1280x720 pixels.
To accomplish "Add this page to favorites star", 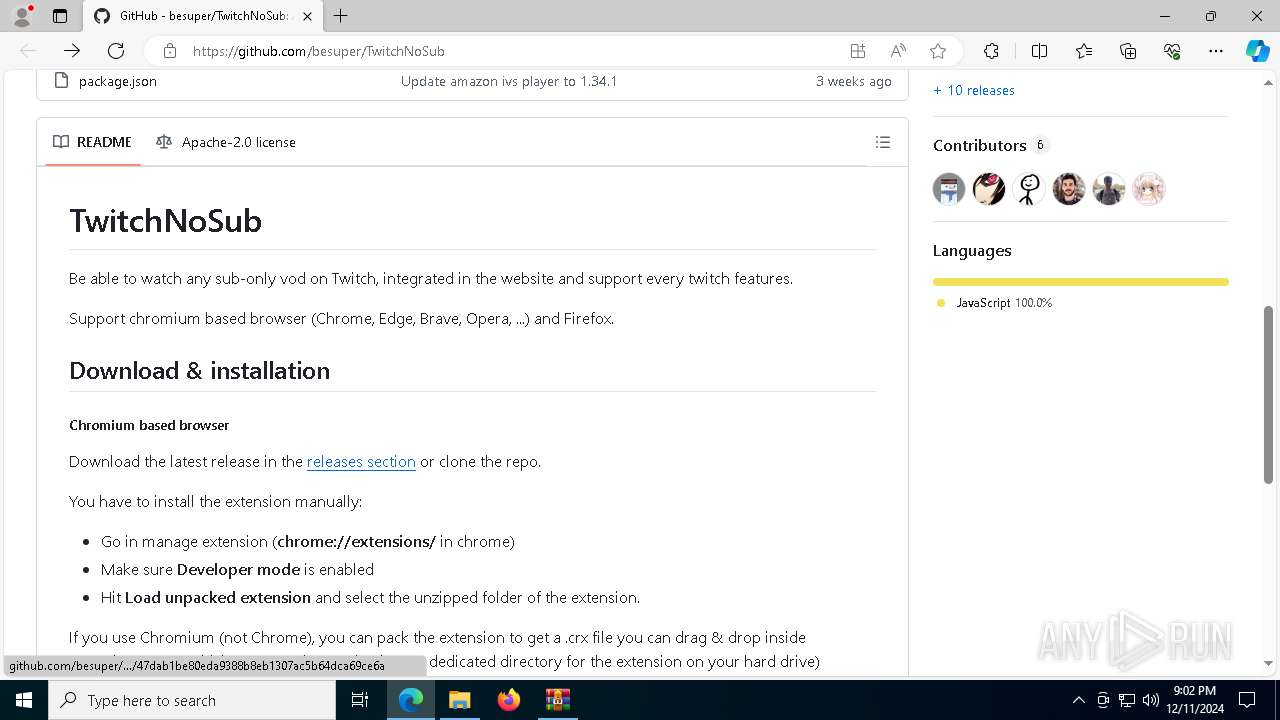I will tap(938, 51).
